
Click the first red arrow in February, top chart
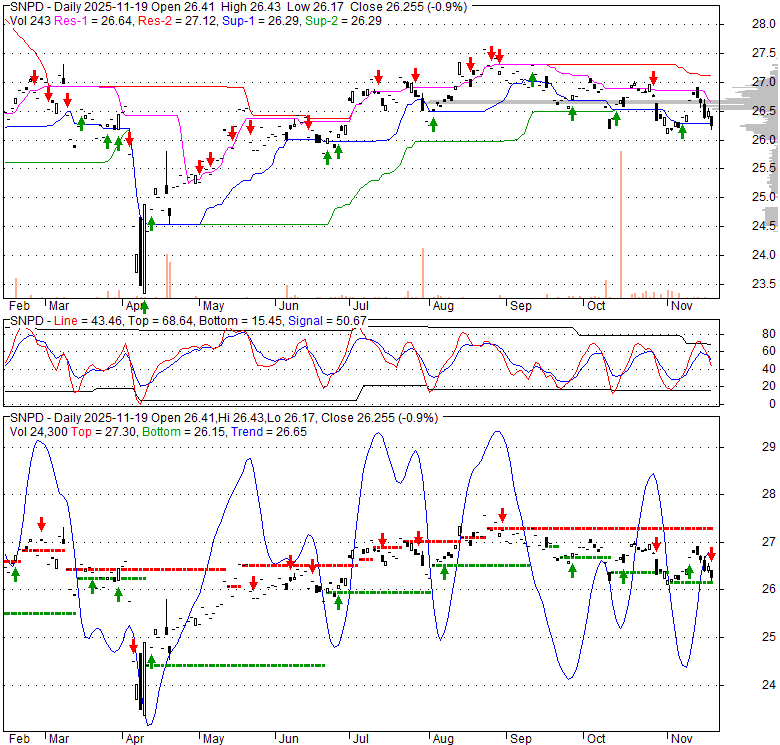(x=35, y=77)
